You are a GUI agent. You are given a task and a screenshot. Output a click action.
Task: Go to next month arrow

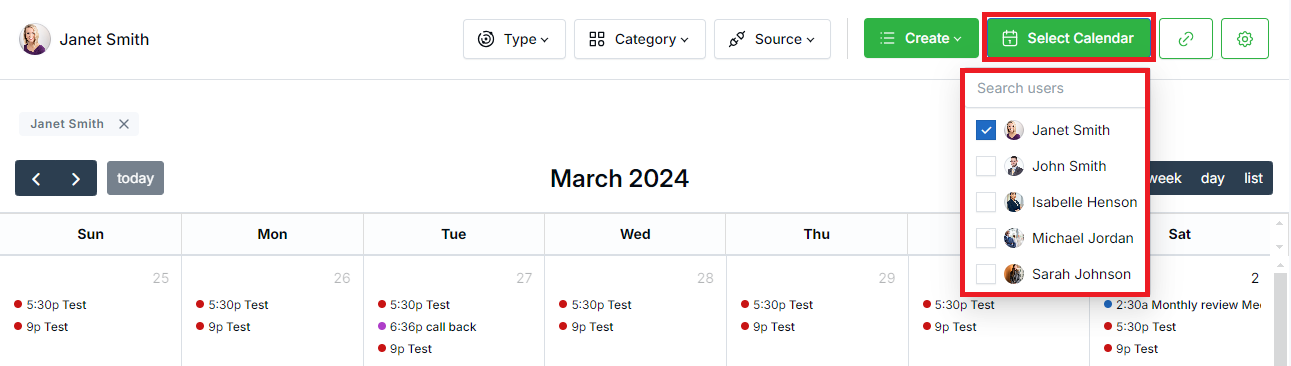pos(77,178)
